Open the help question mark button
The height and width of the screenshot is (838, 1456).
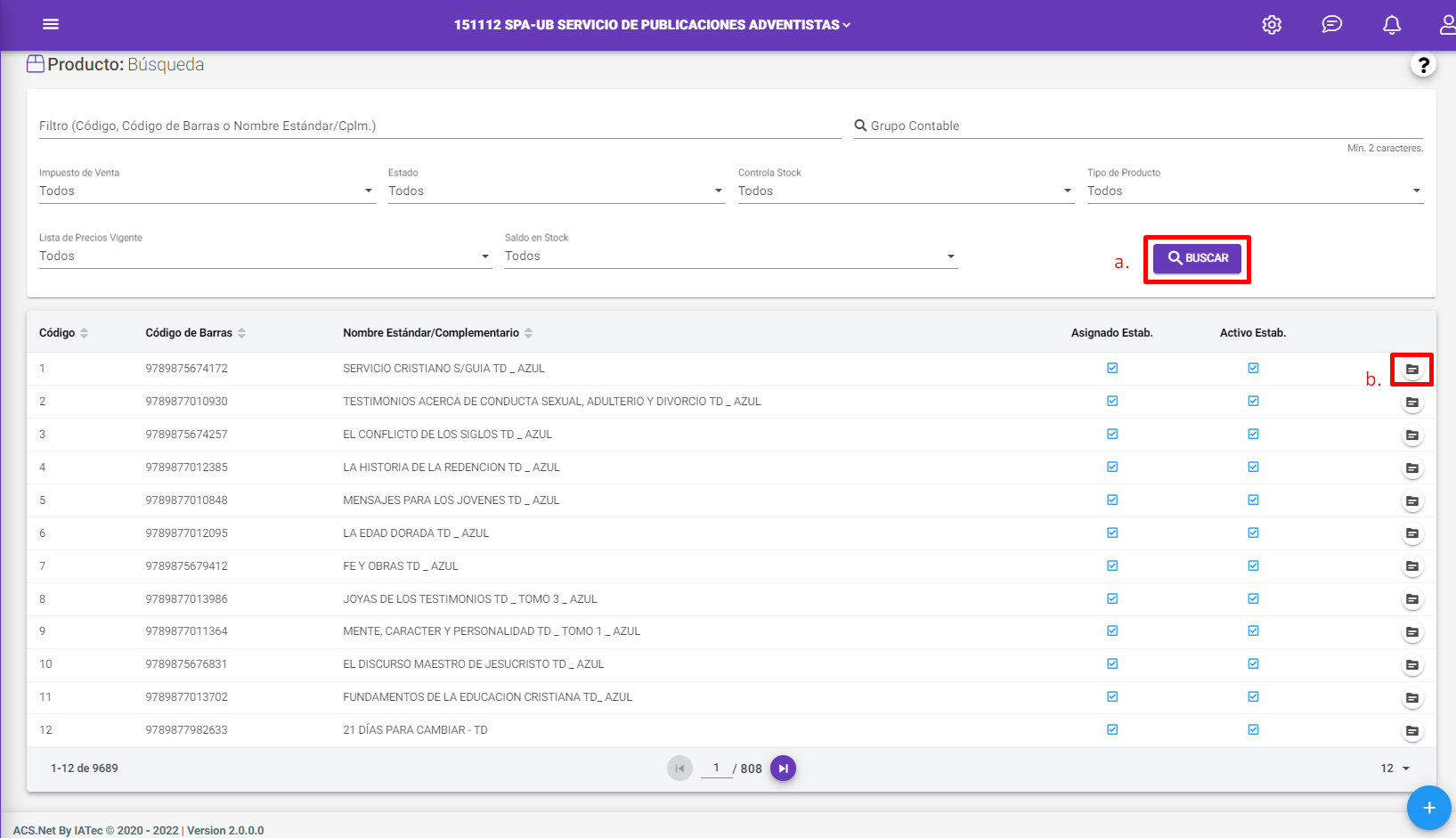[1423, 65]
